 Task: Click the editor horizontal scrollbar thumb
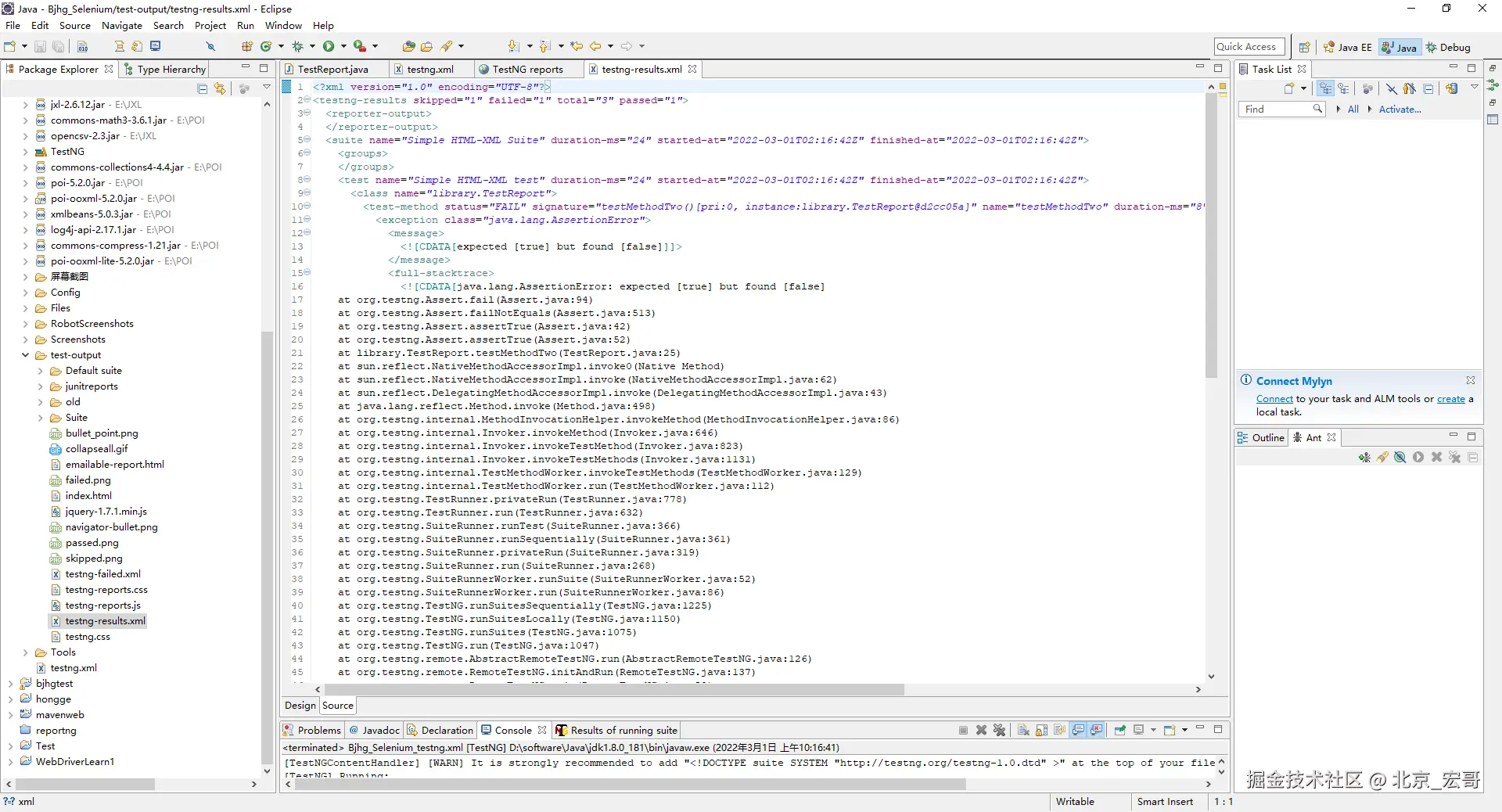pos(614,690)
